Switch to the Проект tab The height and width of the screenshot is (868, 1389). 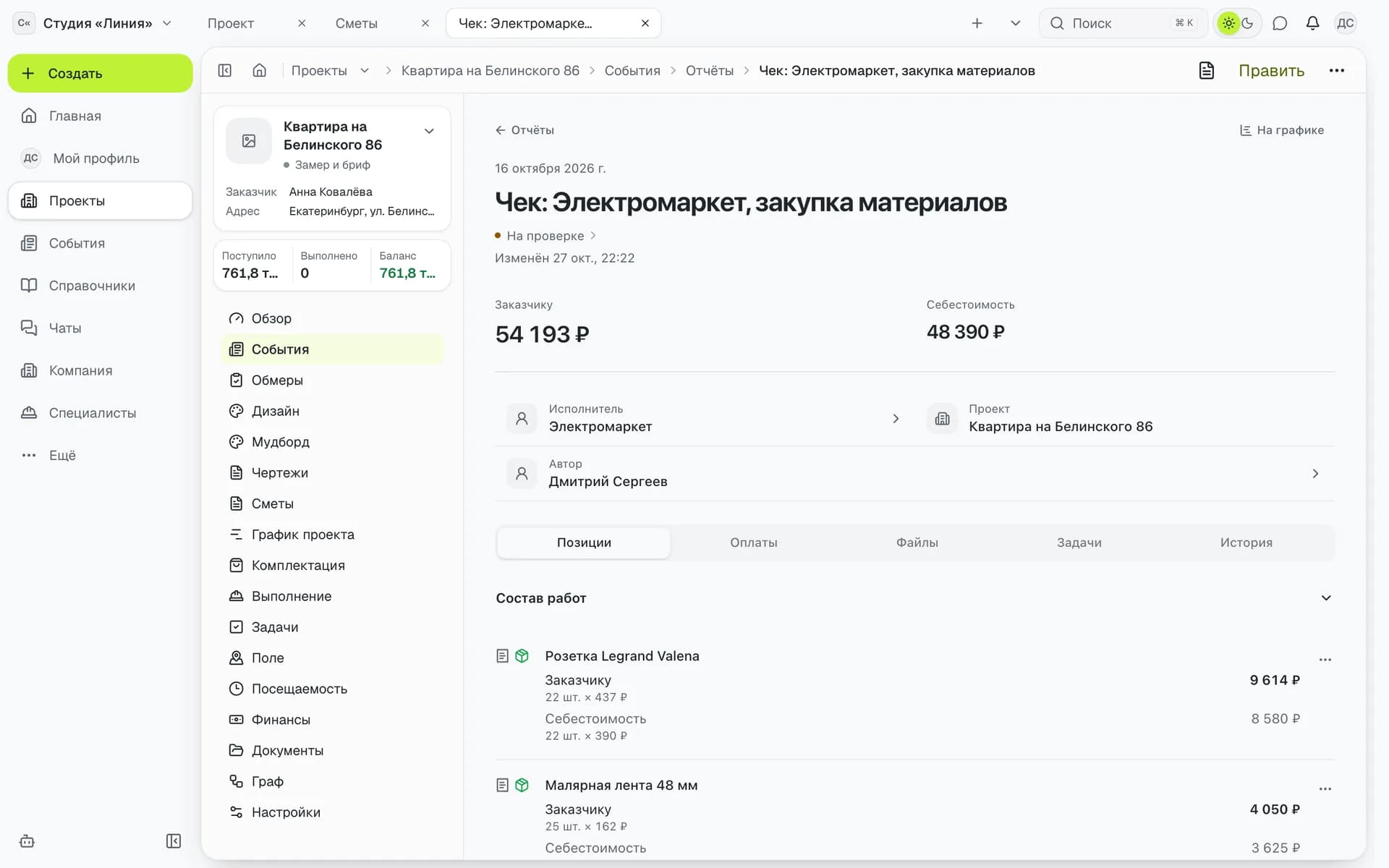coord(231,23)
